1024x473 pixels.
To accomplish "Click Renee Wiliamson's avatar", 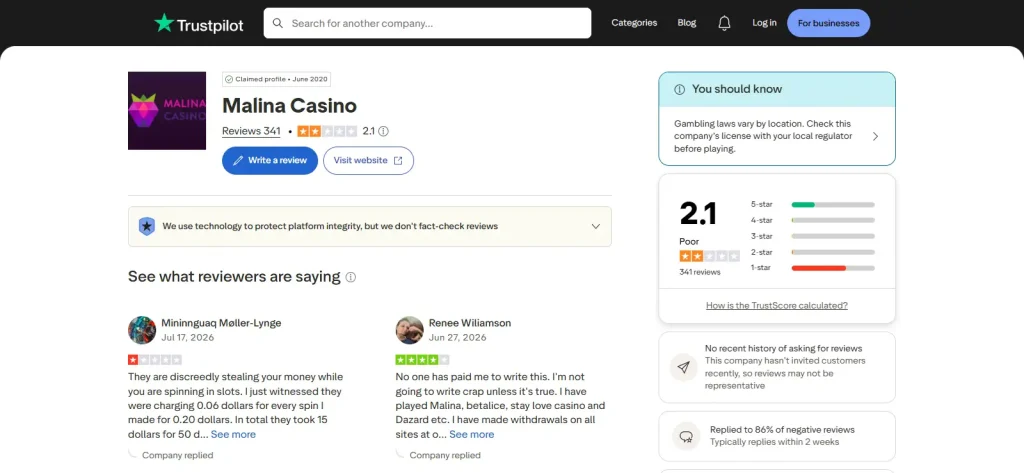I will 409,330.
